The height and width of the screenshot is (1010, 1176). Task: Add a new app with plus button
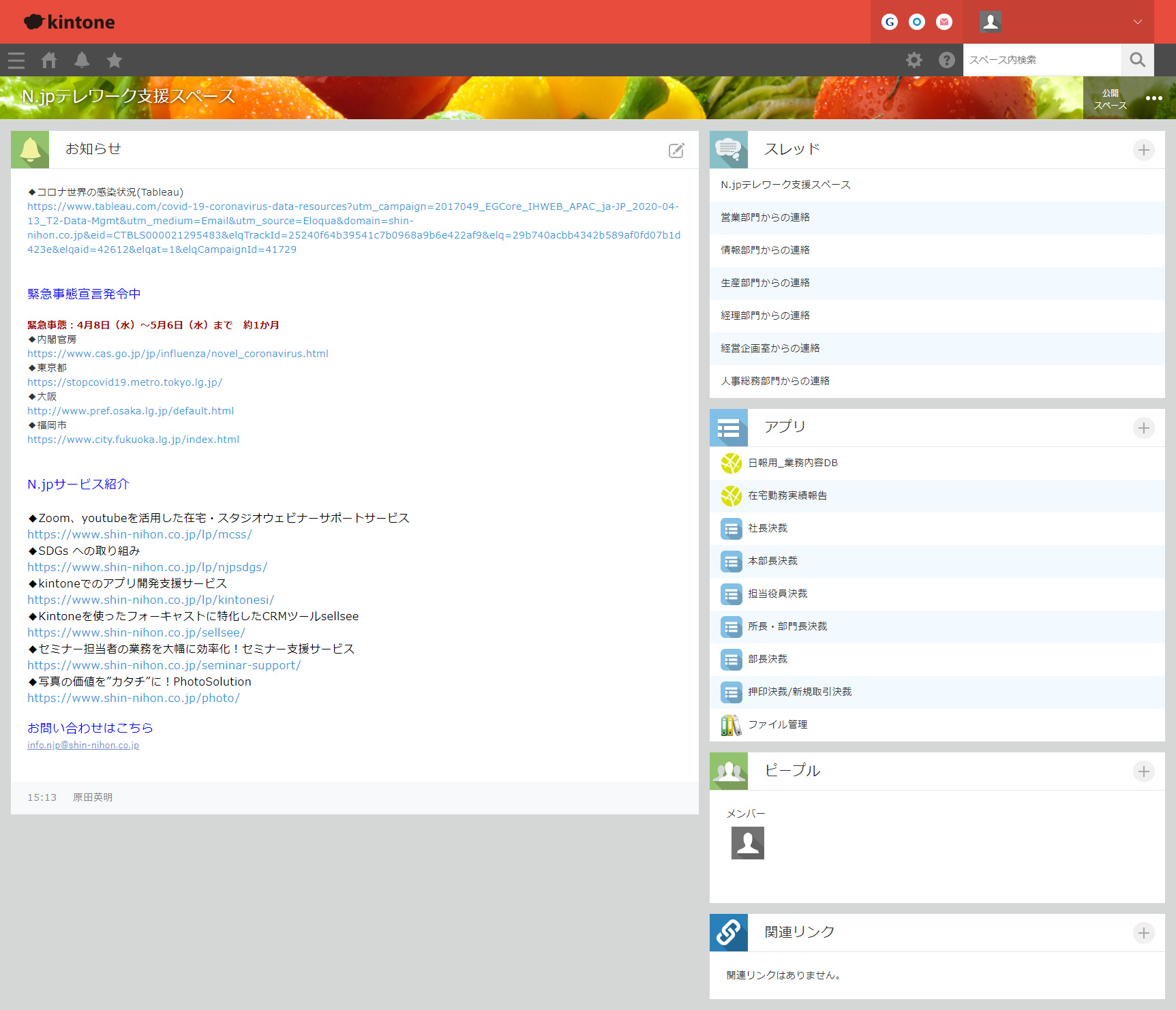[1144, 428]
